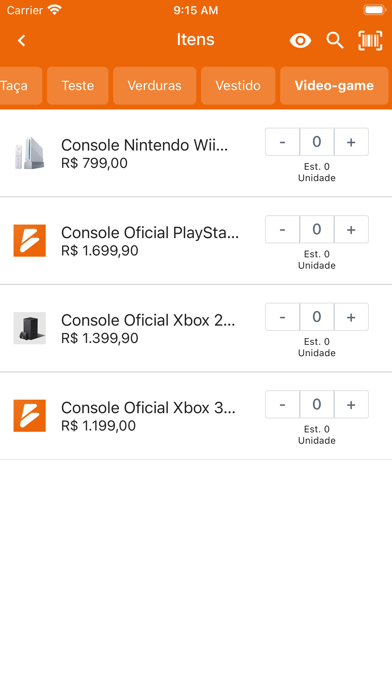The width and height of the screenshot is (392, 696).
Task: Edit quantity field of PlayStation console
Action: click(x=317, y=229)
